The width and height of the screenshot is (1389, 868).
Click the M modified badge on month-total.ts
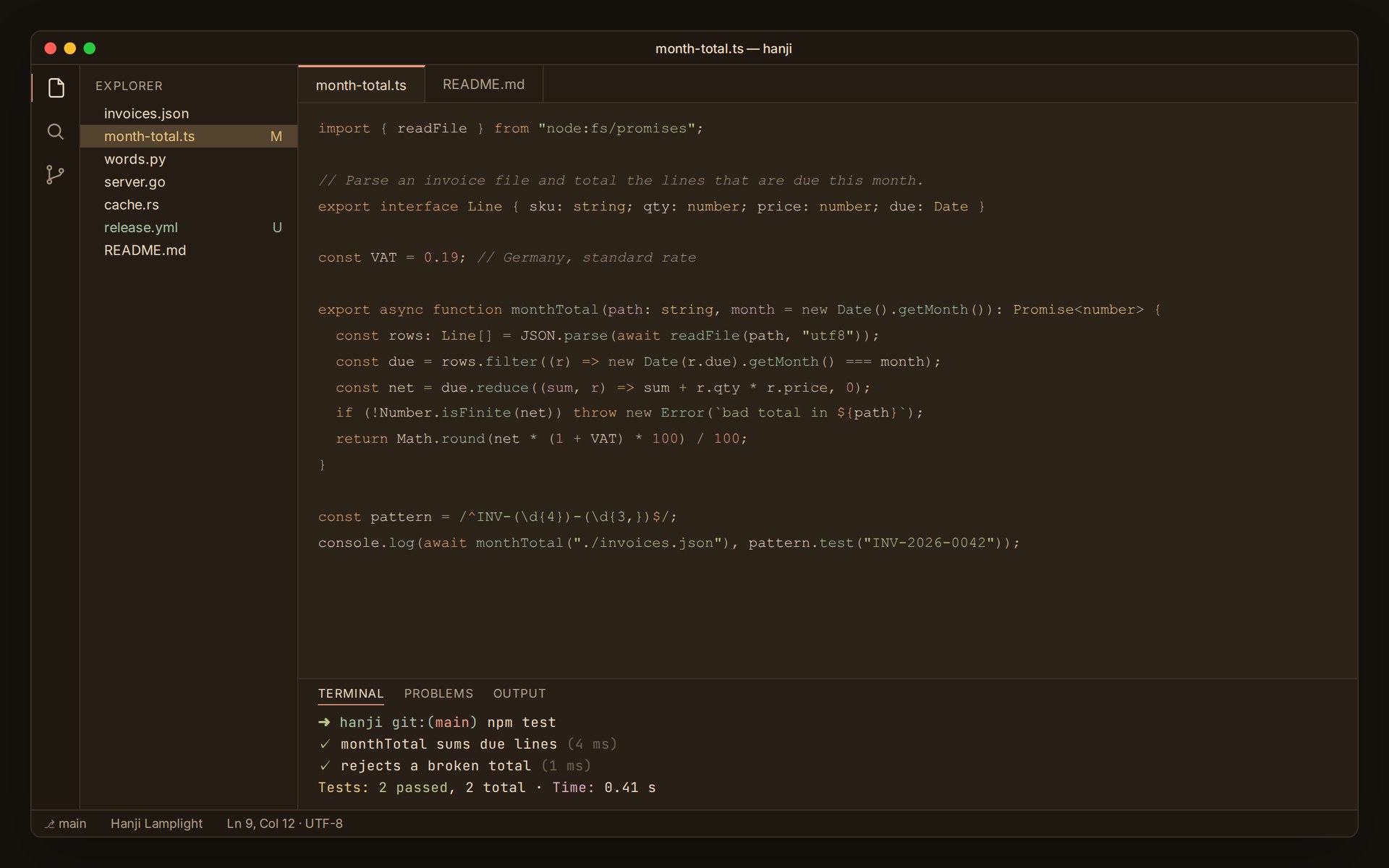tap(276, 136)
